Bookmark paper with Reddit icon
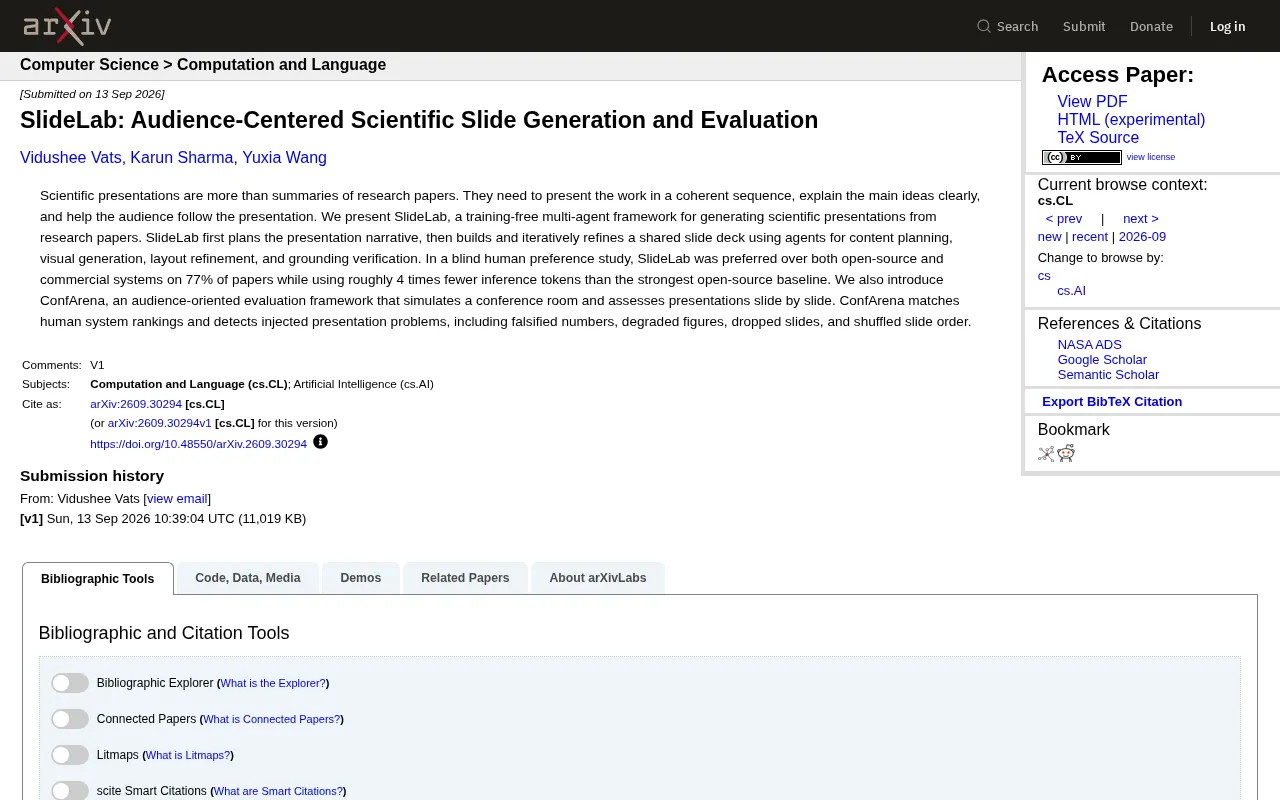Viewport: 1280px width, 800px height. pos(1066,454)
